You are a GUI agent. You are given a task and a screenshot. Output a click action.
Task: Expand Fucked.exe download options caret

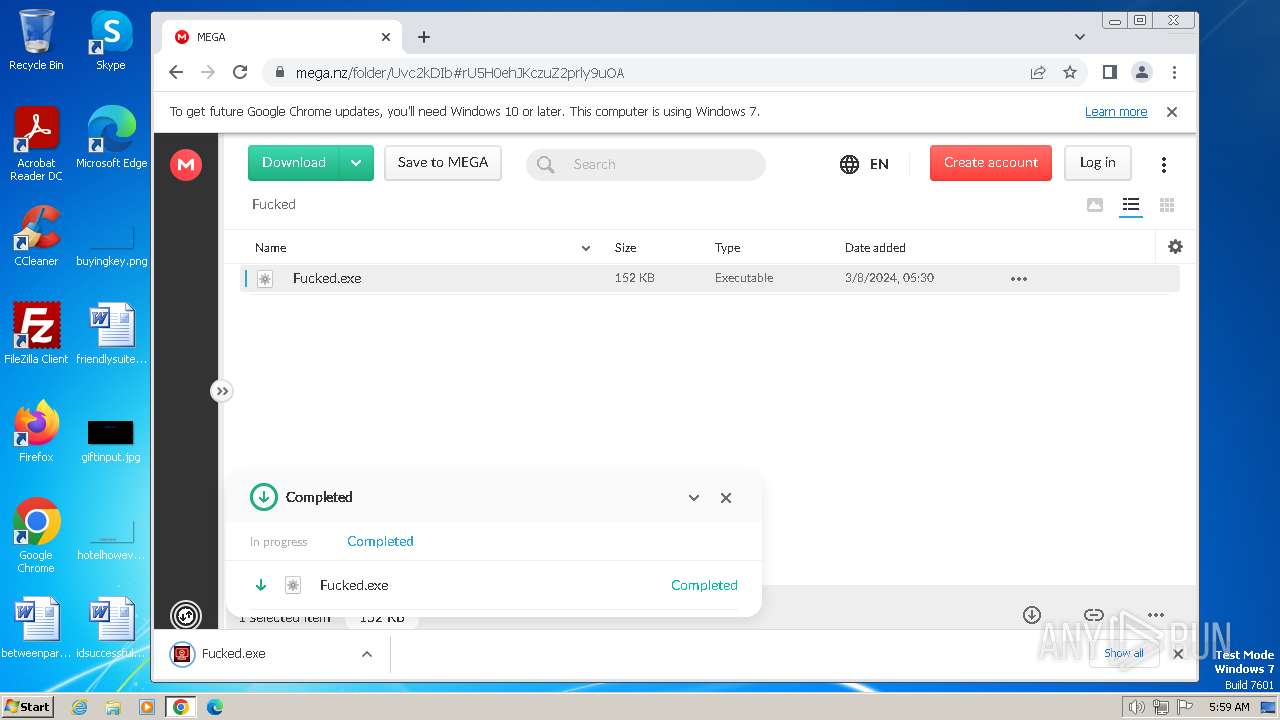[367, 654]
